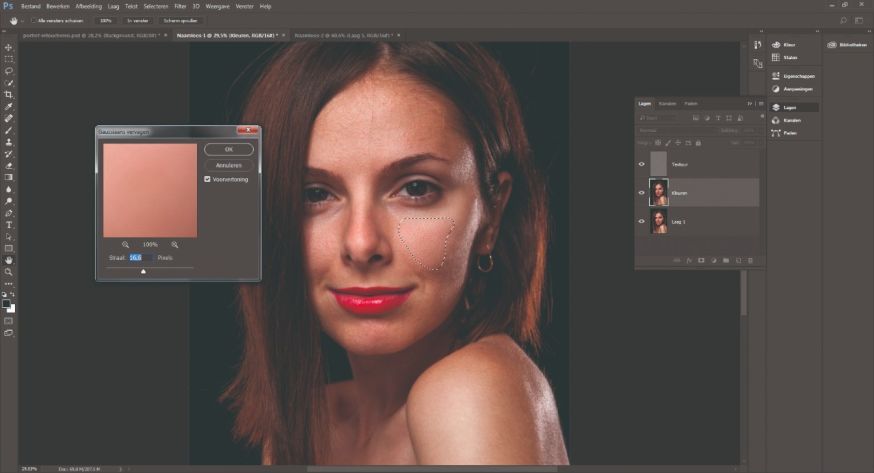Click the Annuleren button
The height and width of the screenshot is (473, 874).
pyautogui.click(x=229, y=164)
